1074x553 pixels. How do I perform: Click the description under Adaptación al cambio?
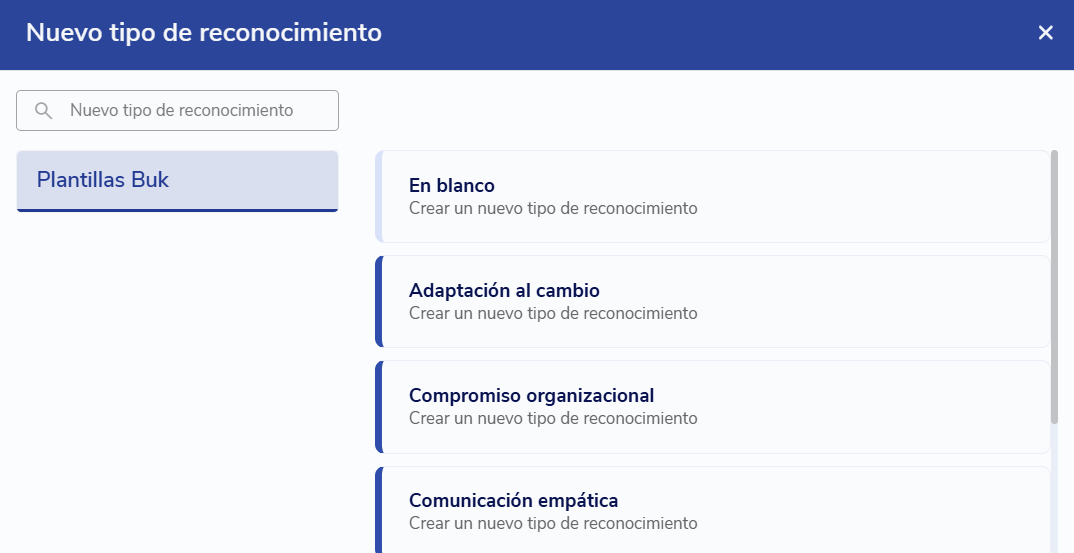point(553,314)
